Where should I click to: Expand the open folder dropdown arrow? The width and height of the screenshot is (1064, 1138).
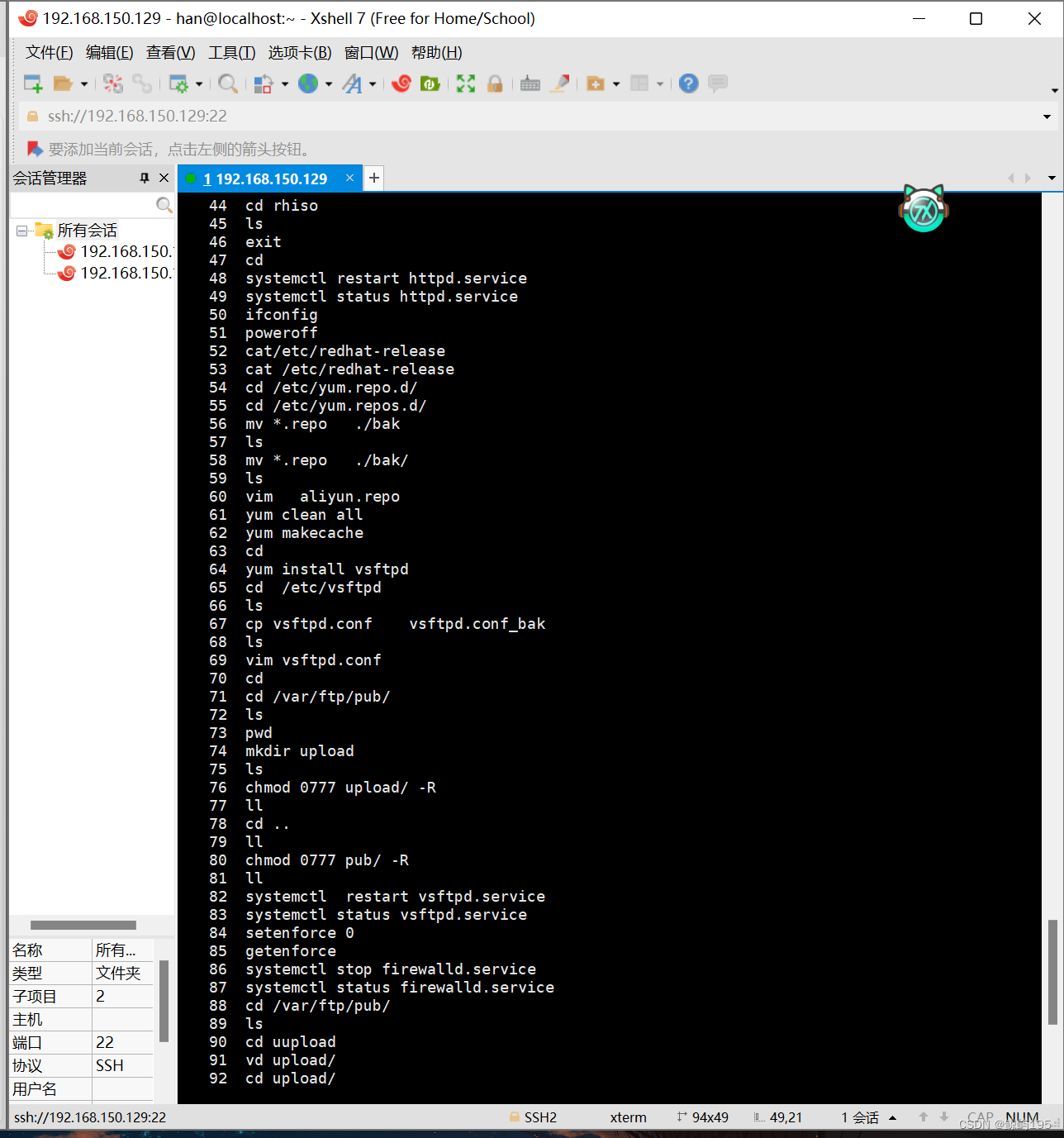click(x=83, y=84)
